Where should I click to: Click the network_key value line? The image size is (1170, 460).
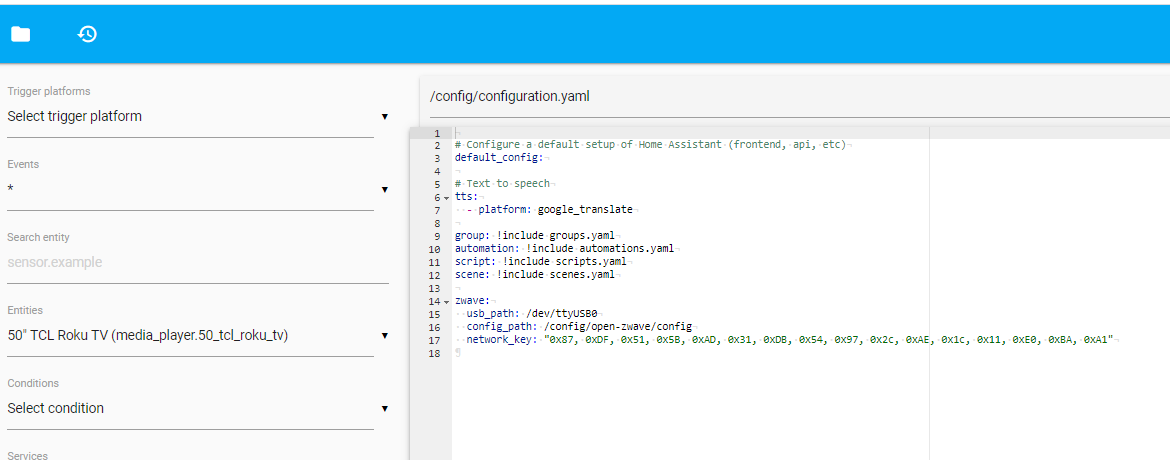[790, 340]
